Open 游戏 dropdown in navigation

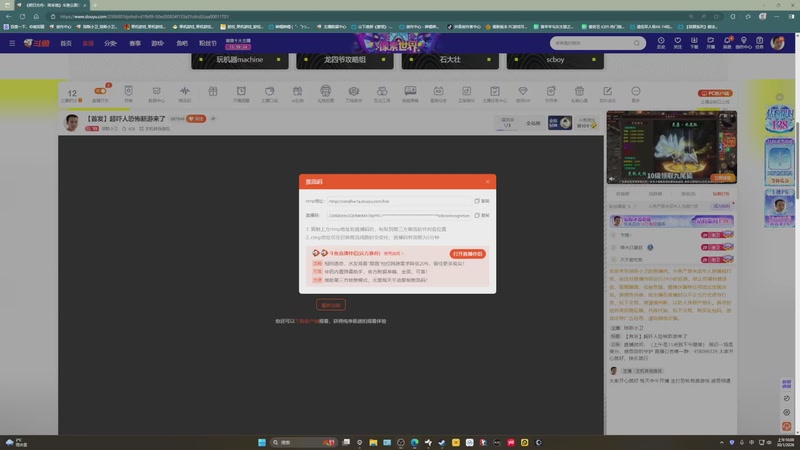click(x=158, y=43)
